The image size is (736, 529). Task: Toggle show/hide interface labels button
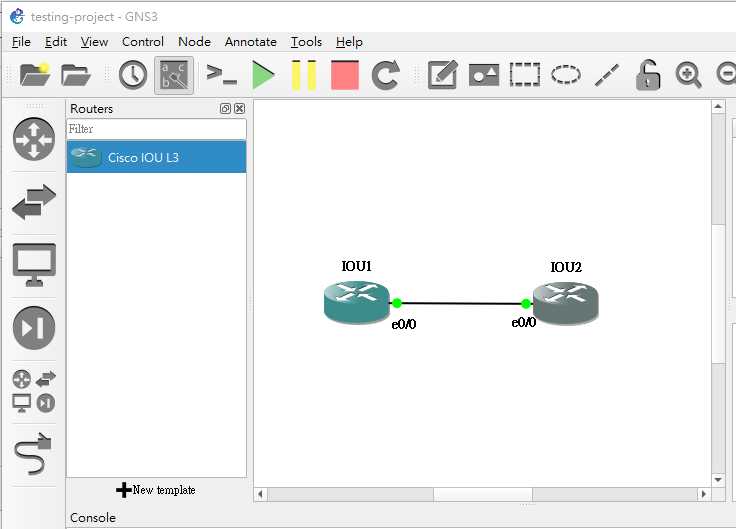(x=174, y=75)
